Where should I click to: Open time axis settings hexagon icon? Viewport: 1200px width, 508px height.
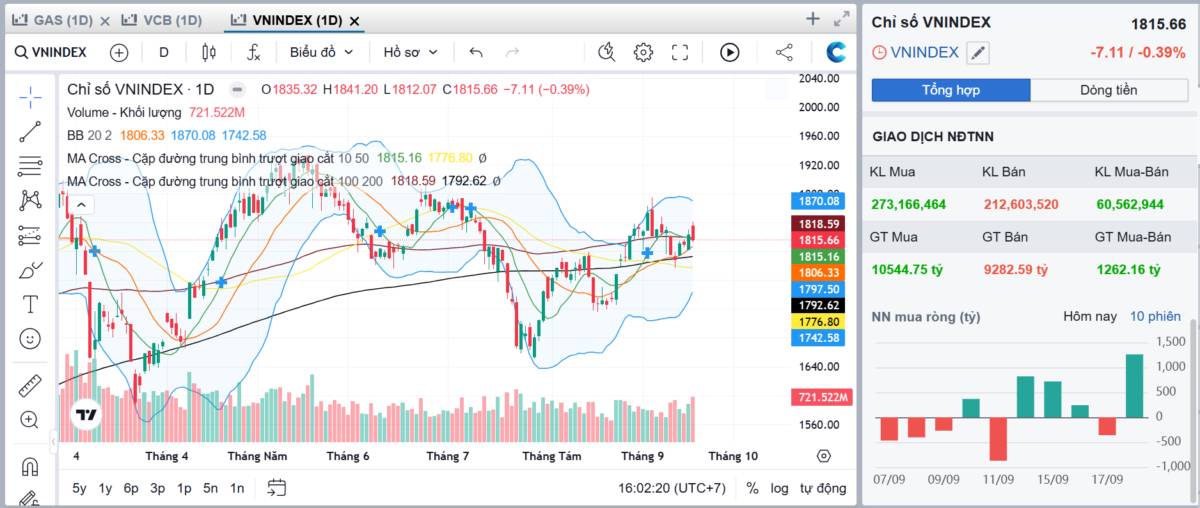point(823,456)
